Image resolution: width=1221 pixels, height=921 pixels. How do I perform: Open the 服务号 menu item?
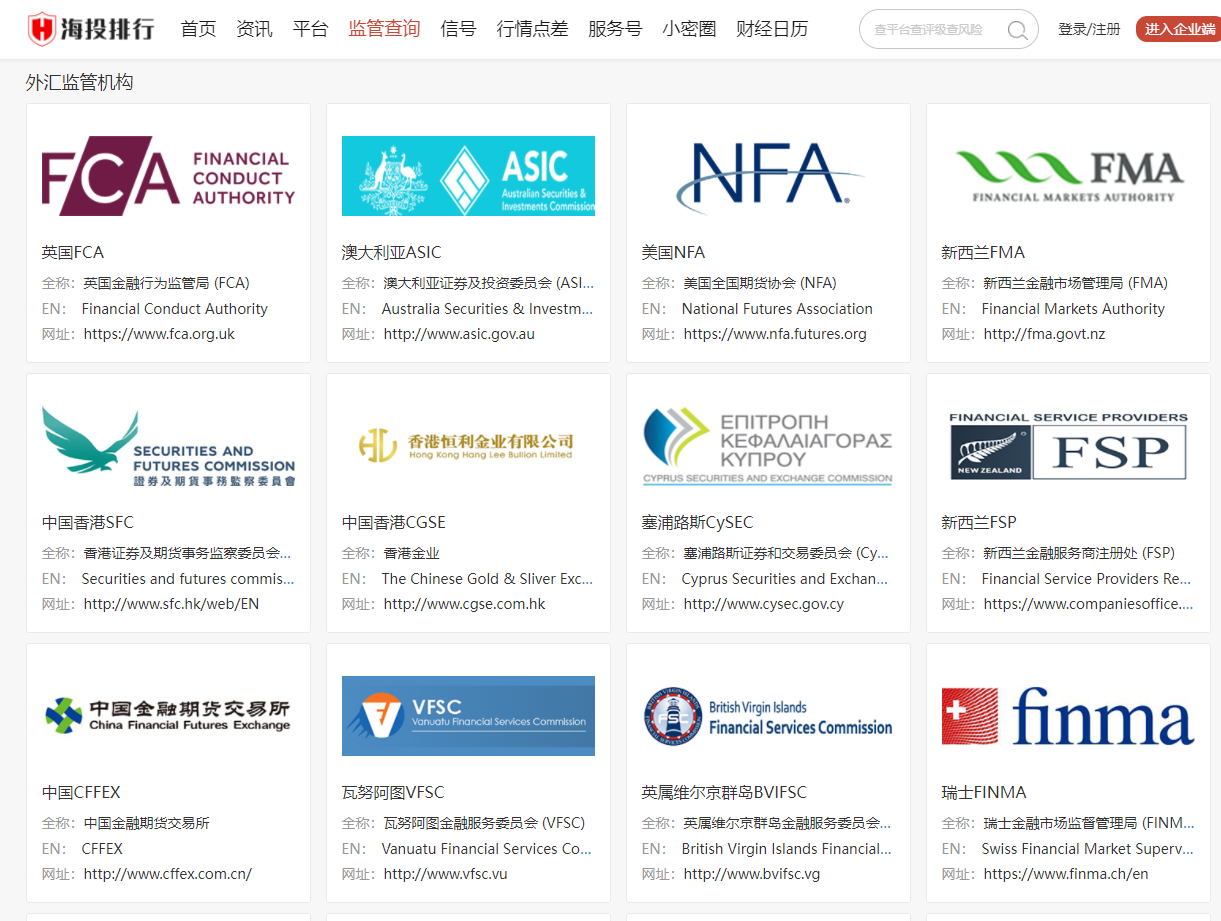click(x=615, y=29)
